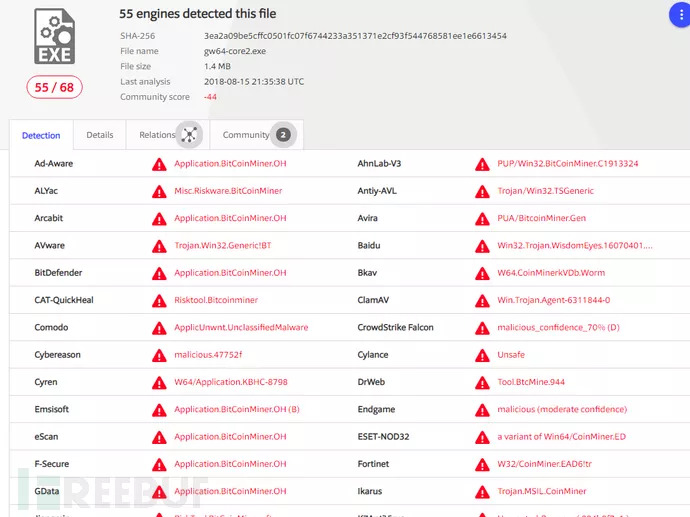Click the EXE file type icon
This screenshot has width=690, height=517.
pyautogui.click(x=55, y=36)
